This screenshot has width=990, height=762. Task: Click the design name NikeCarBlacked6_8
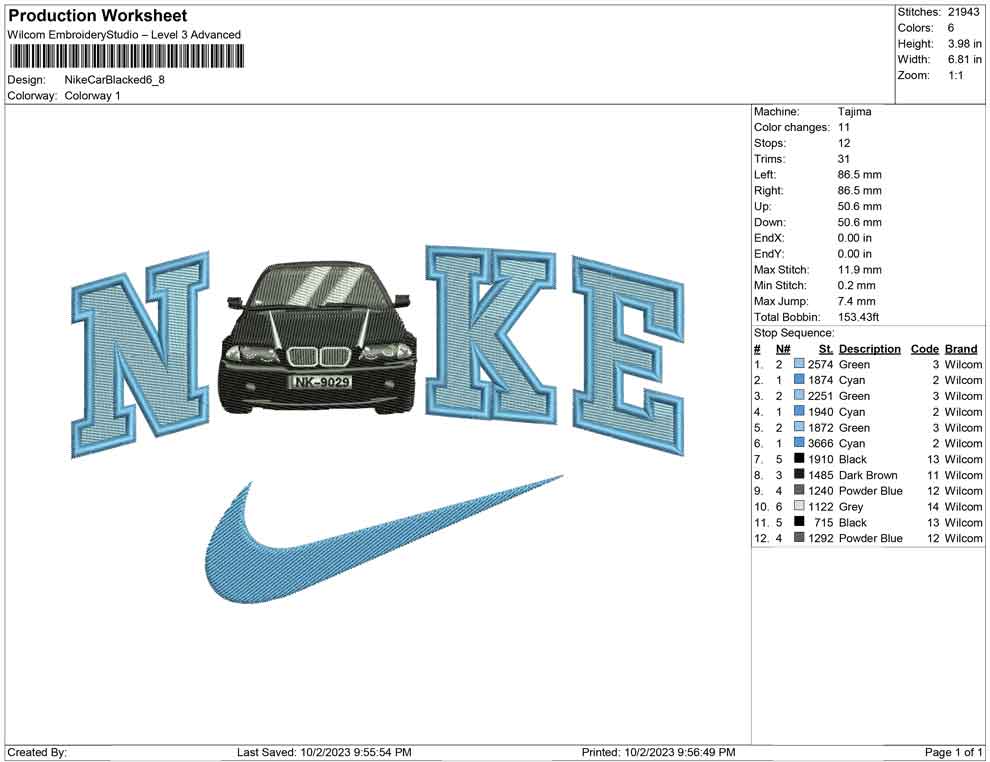[x=116, y=80]
